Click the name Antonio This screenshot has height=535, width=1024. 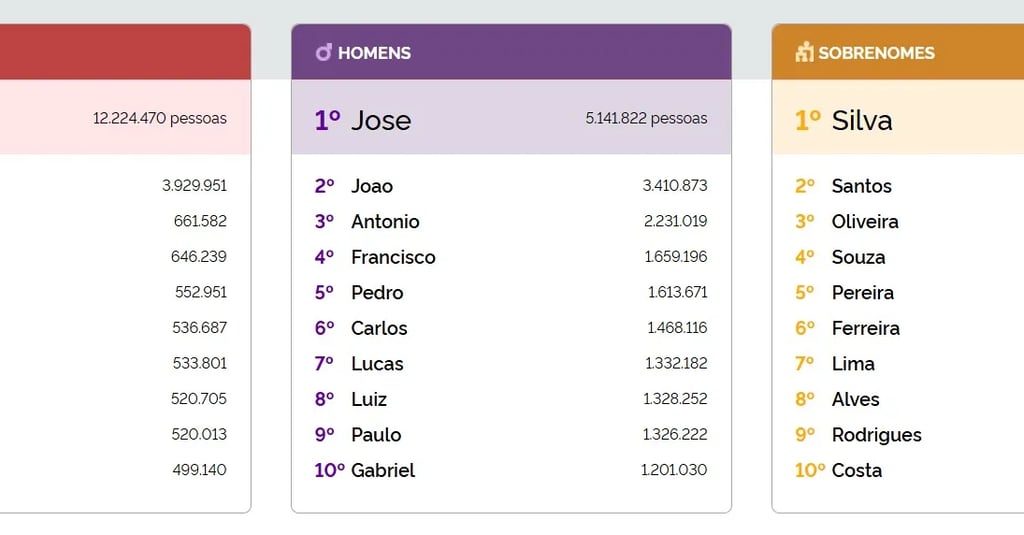[x=385, y=222]
